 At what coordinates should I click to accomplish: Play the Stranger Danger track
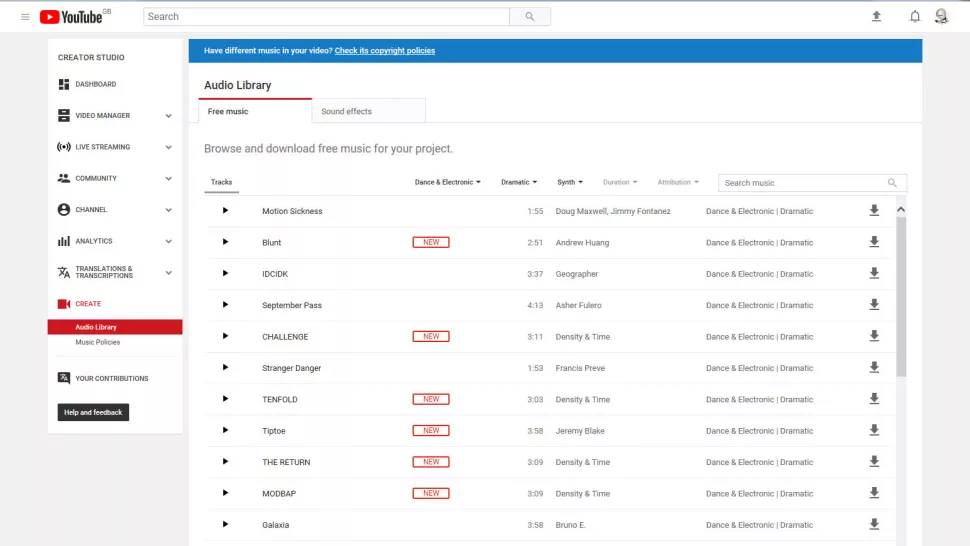225,367
